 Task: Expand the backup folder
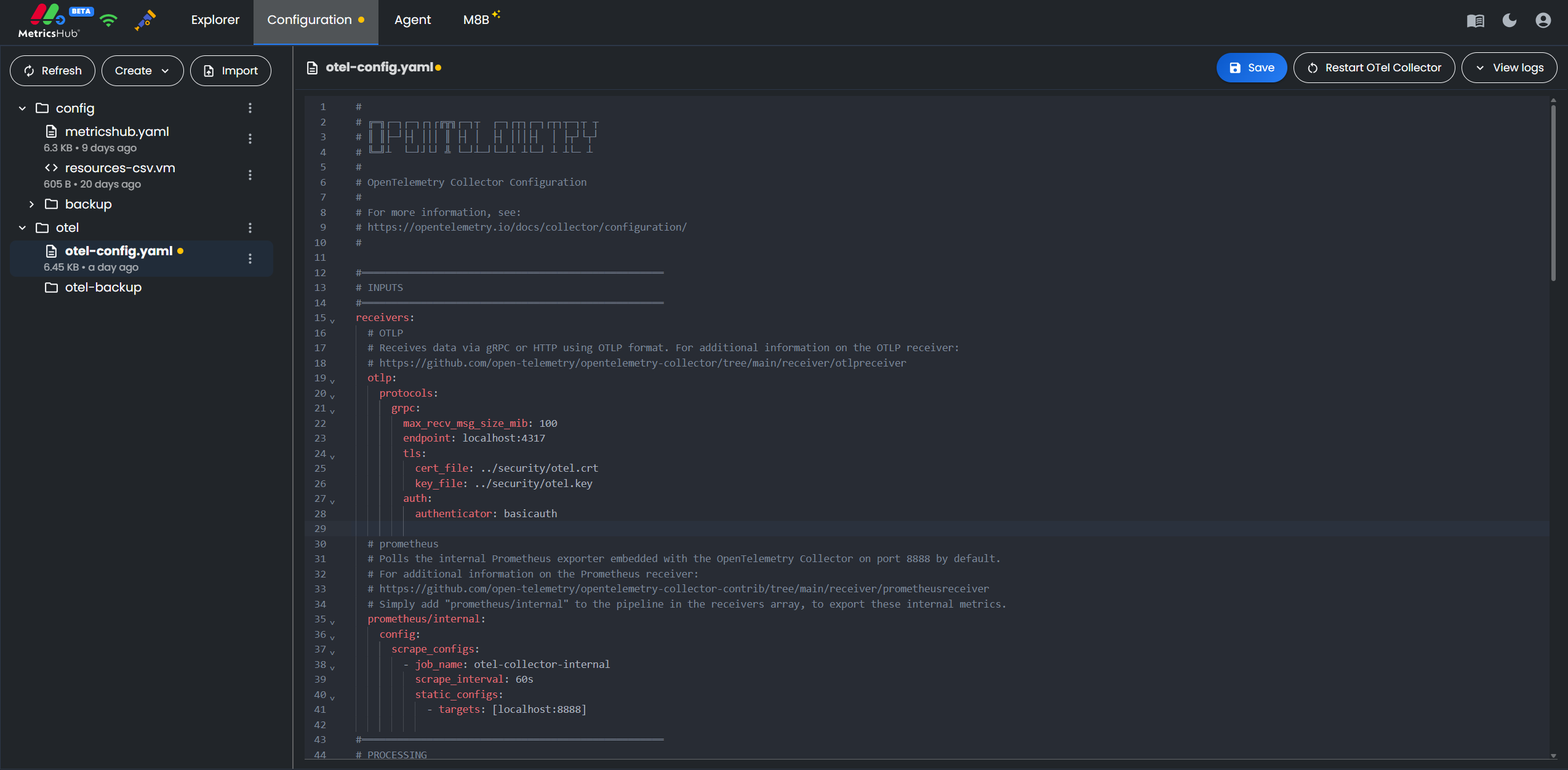(x=31, y=204)
